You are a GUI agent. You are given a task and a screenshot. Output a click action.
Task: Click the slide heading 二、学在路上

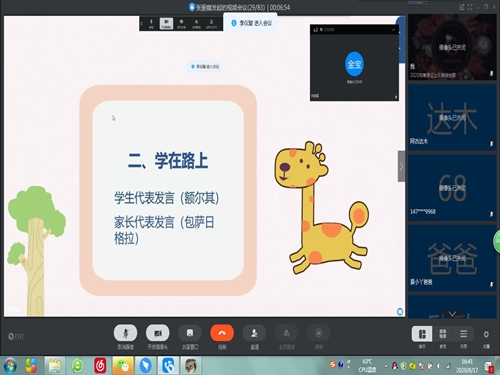coord(168,160)
